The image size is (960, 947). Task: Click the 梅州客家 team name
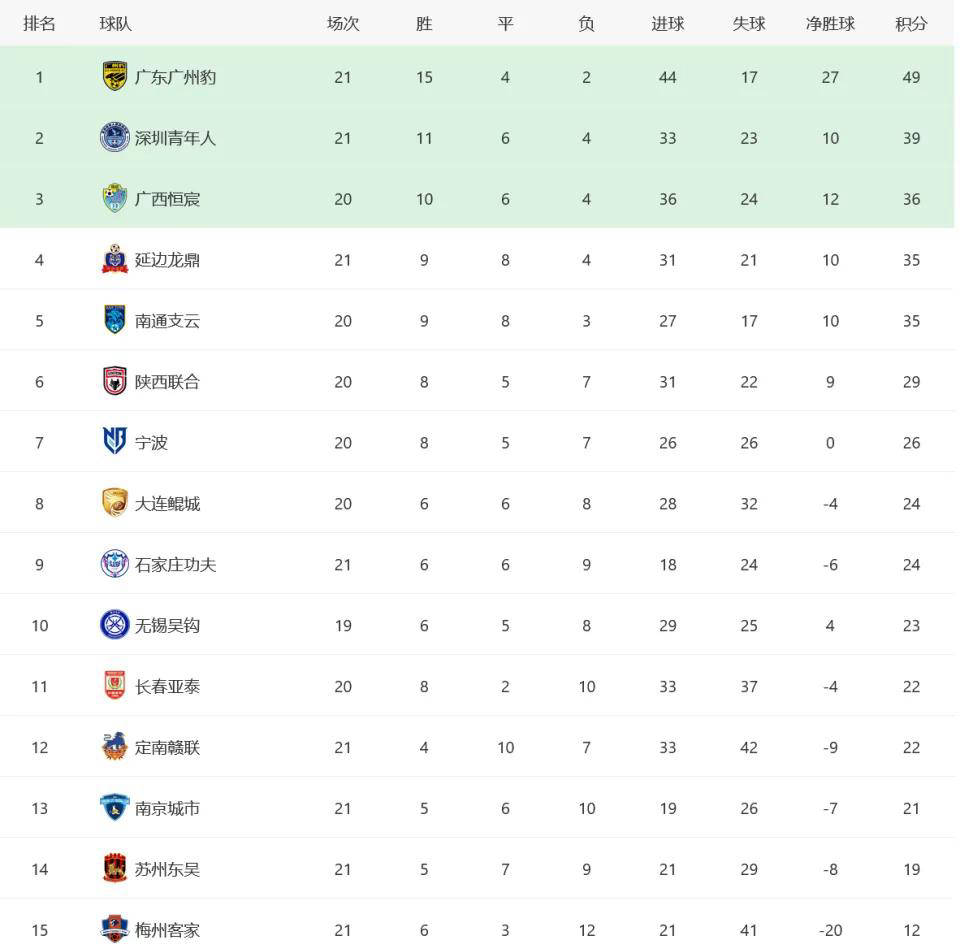pyautogui.click(x=167, y=930)
